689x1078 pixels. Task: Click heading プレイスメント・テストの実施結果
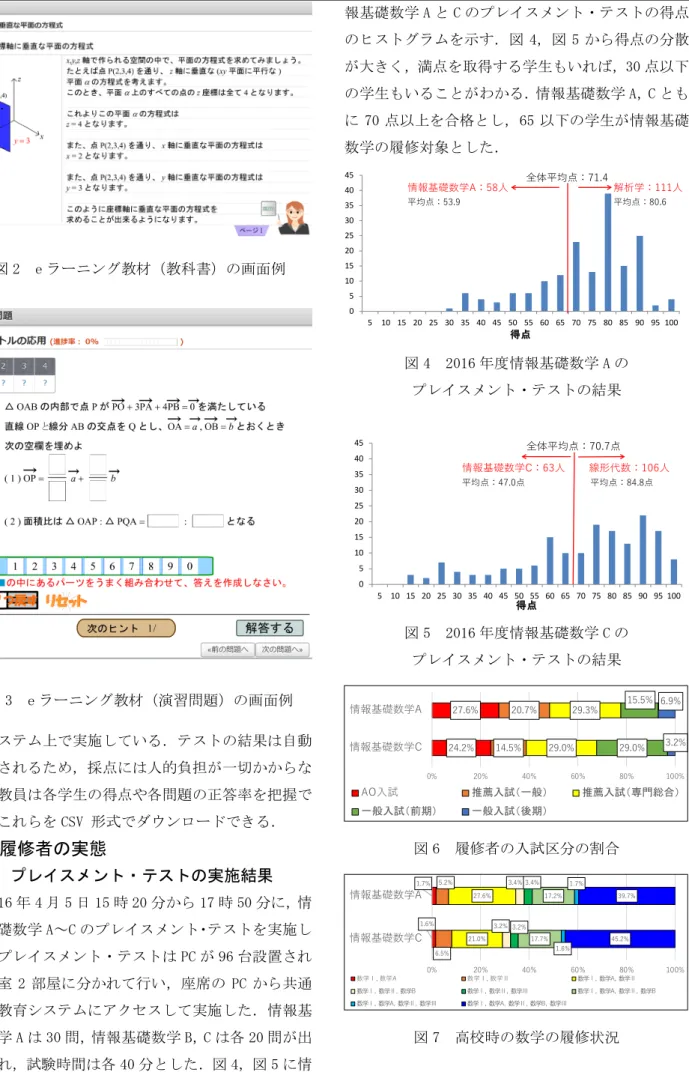[x=142, y=875]
